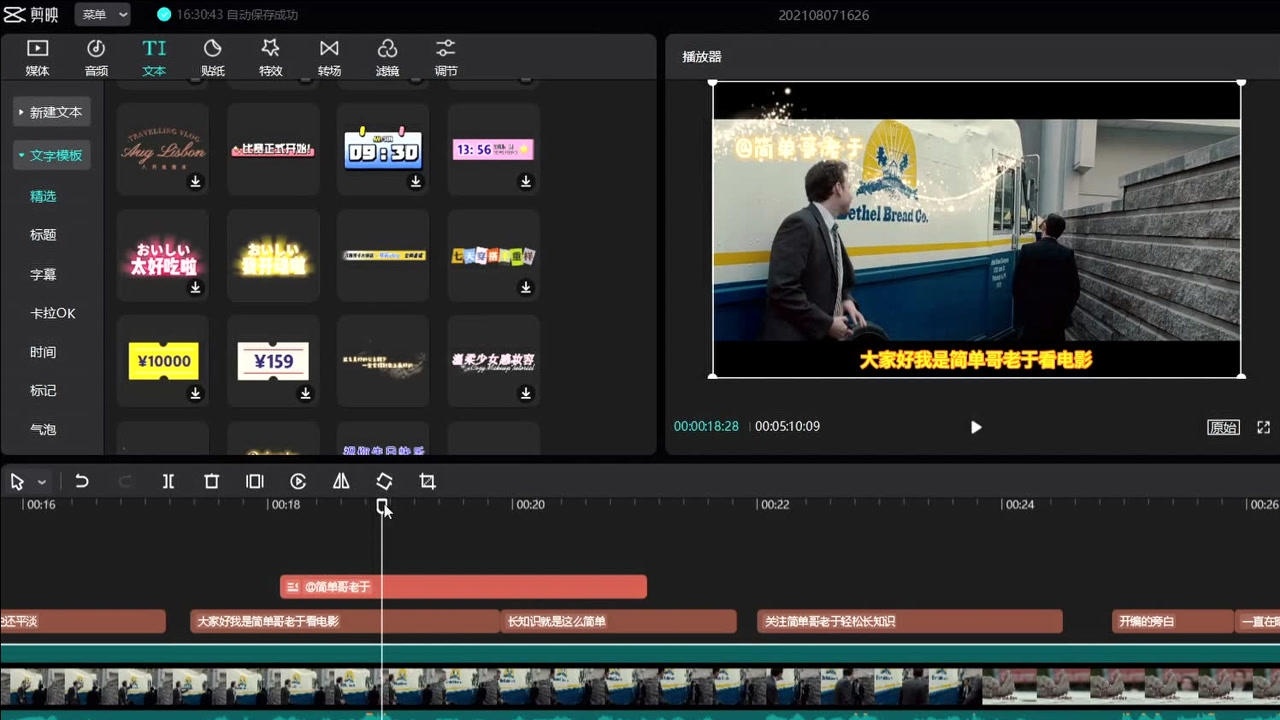
Task: Open the 贴纸 stickers tab
Action: coord(212,58)
